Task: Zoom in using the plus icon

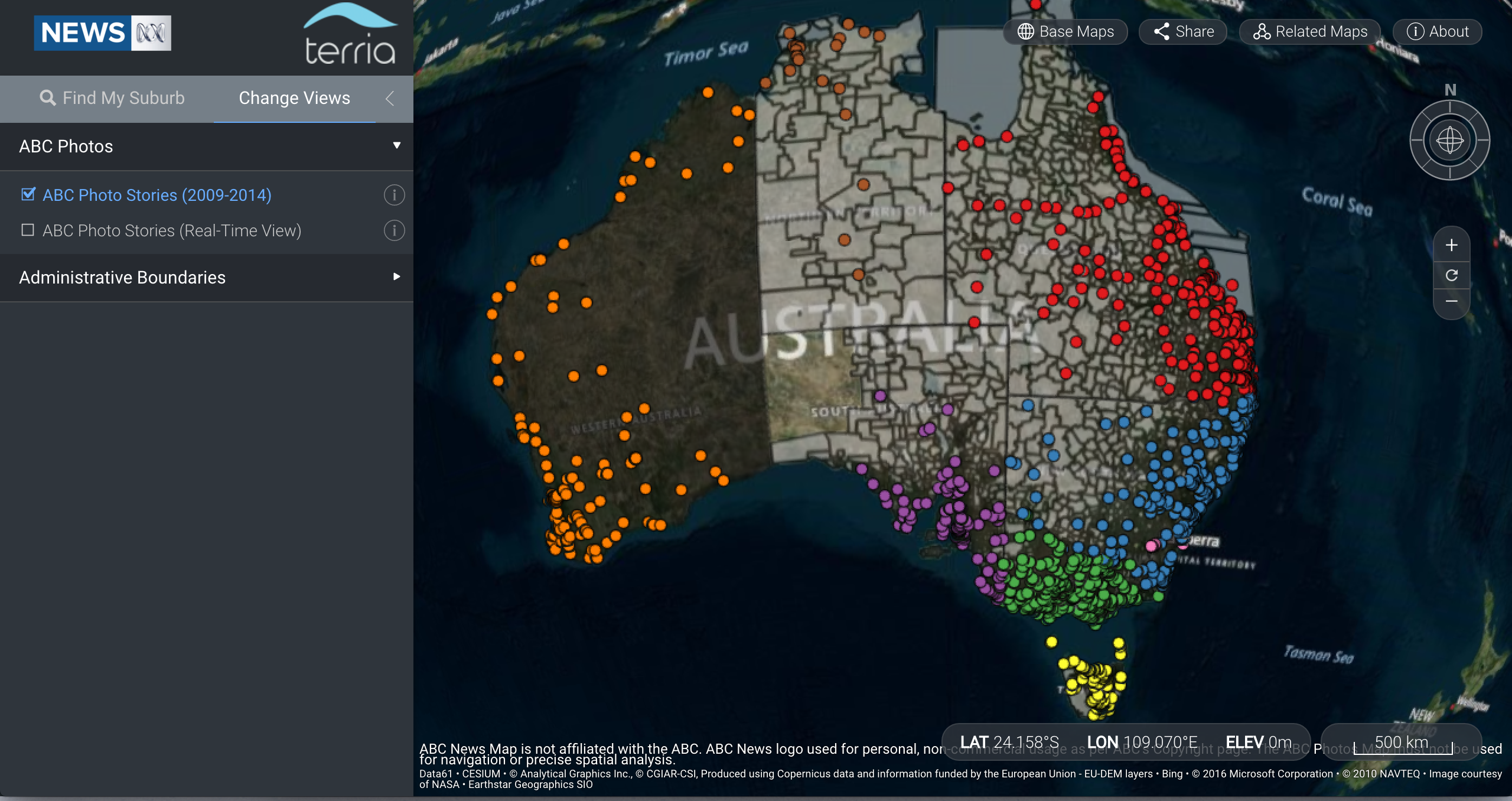Action: click(1452, 245)
